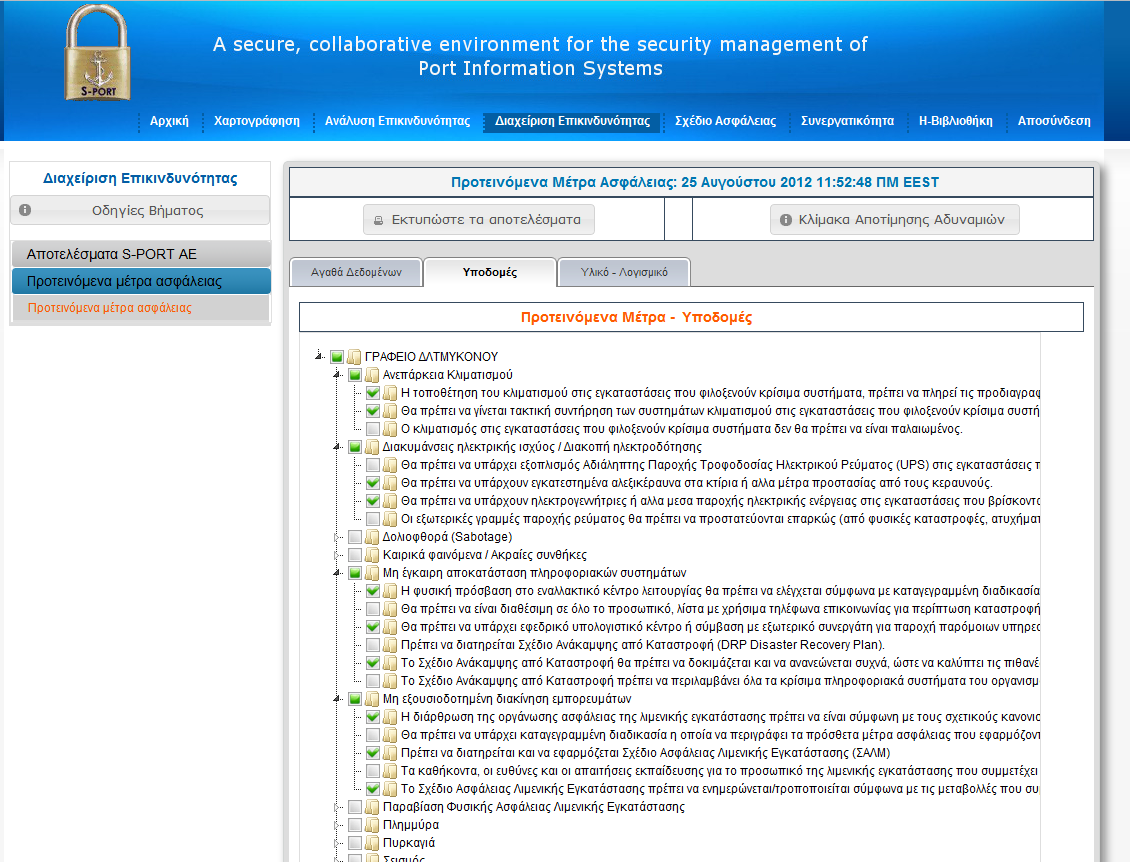Click orange Προτεινόμενα μέτρα ασφάλειας sidebar link

click(x=110, y=308)
